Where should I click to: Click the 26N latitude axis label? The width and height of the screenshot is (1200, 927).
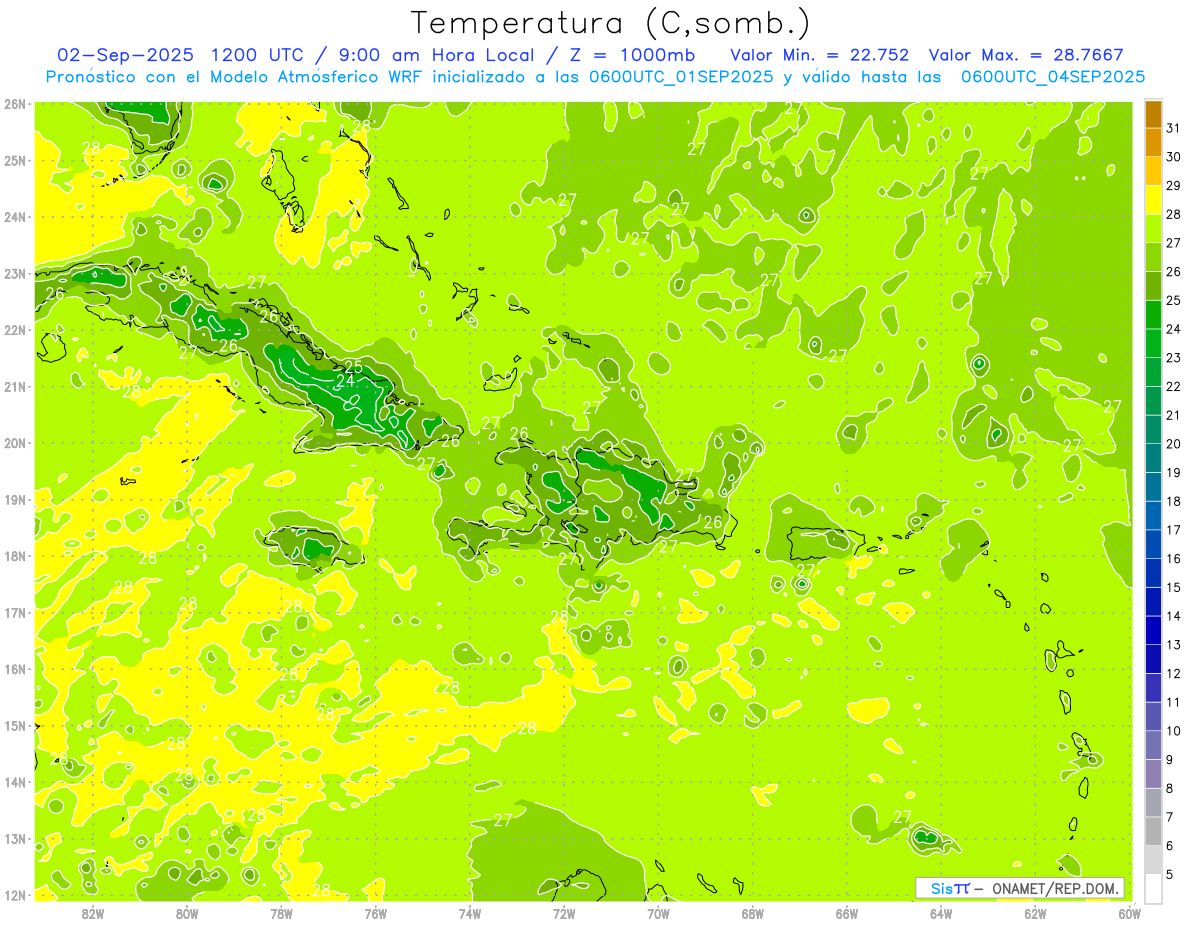[x=14, y=104]
